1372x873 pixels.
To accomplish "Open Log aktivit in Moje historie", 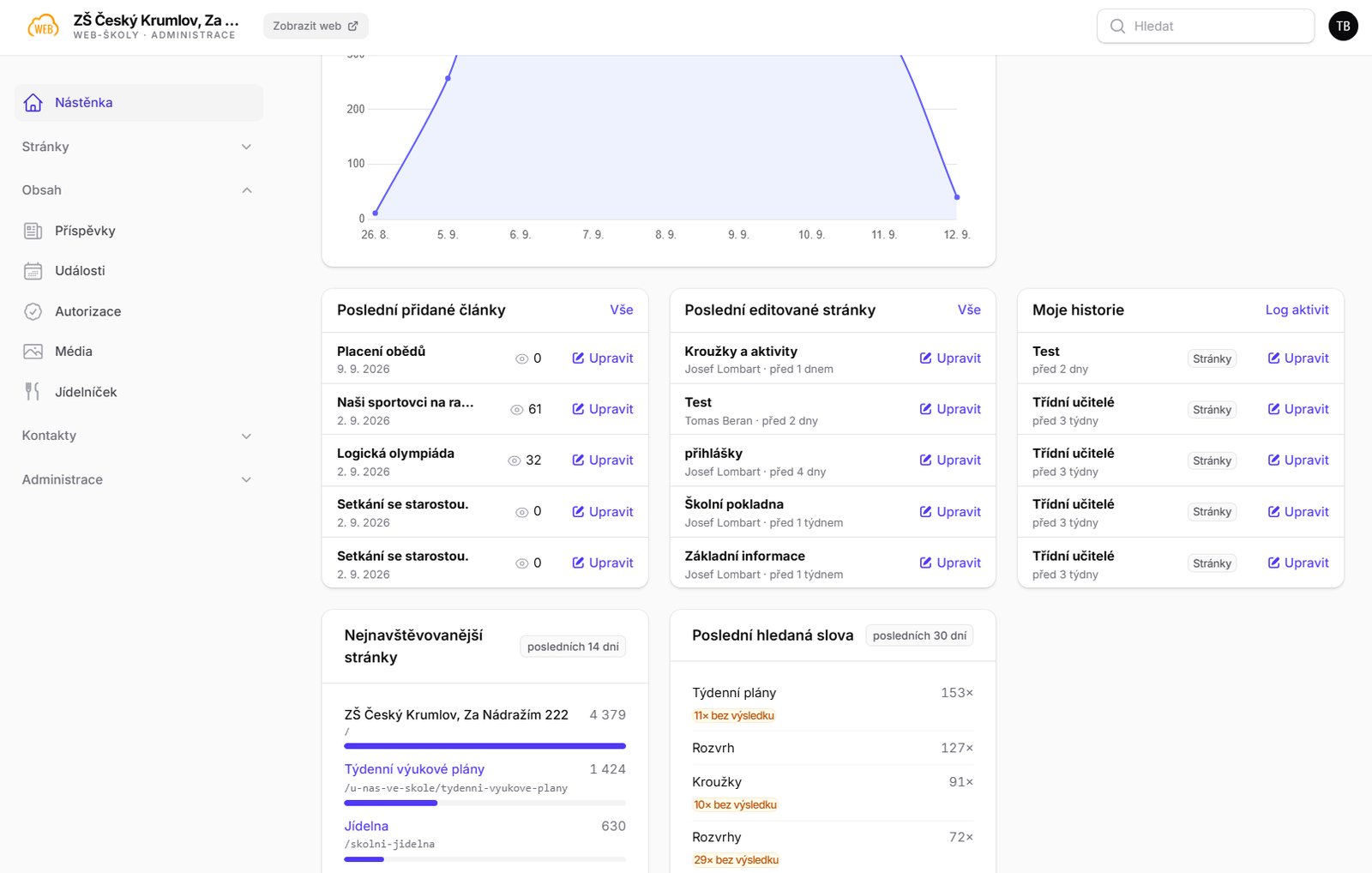I will click(1297, 310).
